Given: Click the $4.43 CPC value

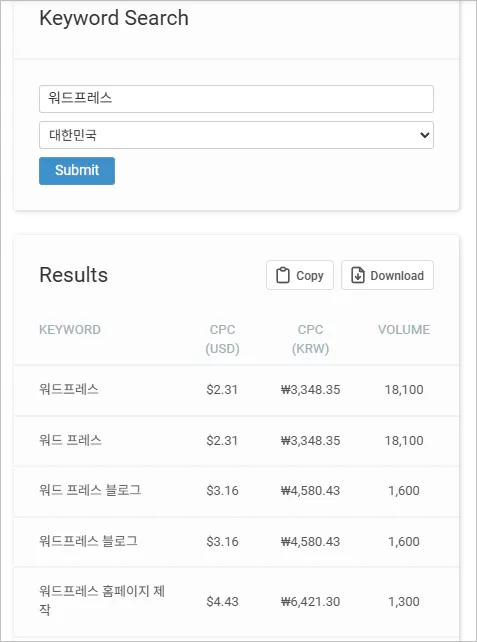Looking at the screenshot, I should tap(222, 601).
